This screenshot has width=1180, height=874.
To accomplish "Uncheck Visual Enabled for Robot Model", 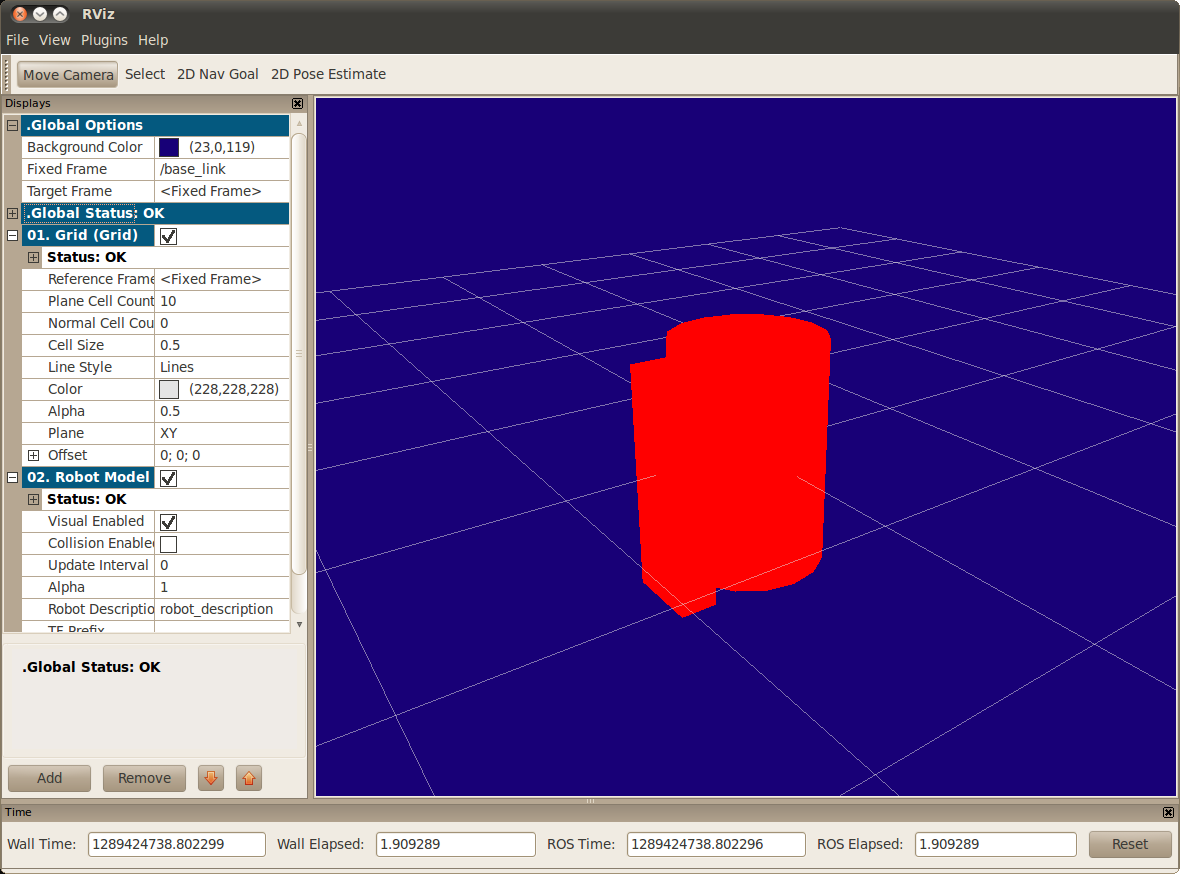I will pos(169,522).
